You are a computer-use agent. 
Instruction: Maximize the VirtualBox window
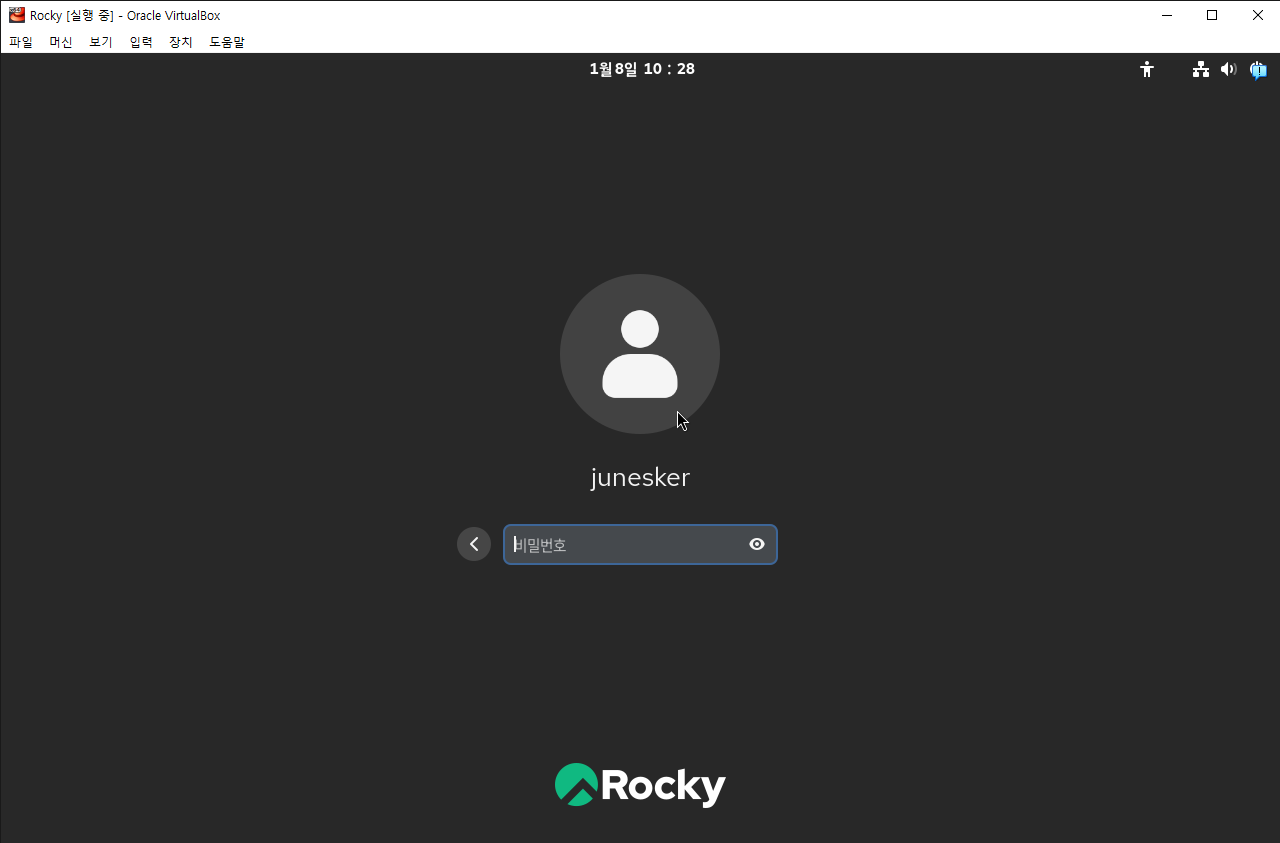tap(1212, 15)
